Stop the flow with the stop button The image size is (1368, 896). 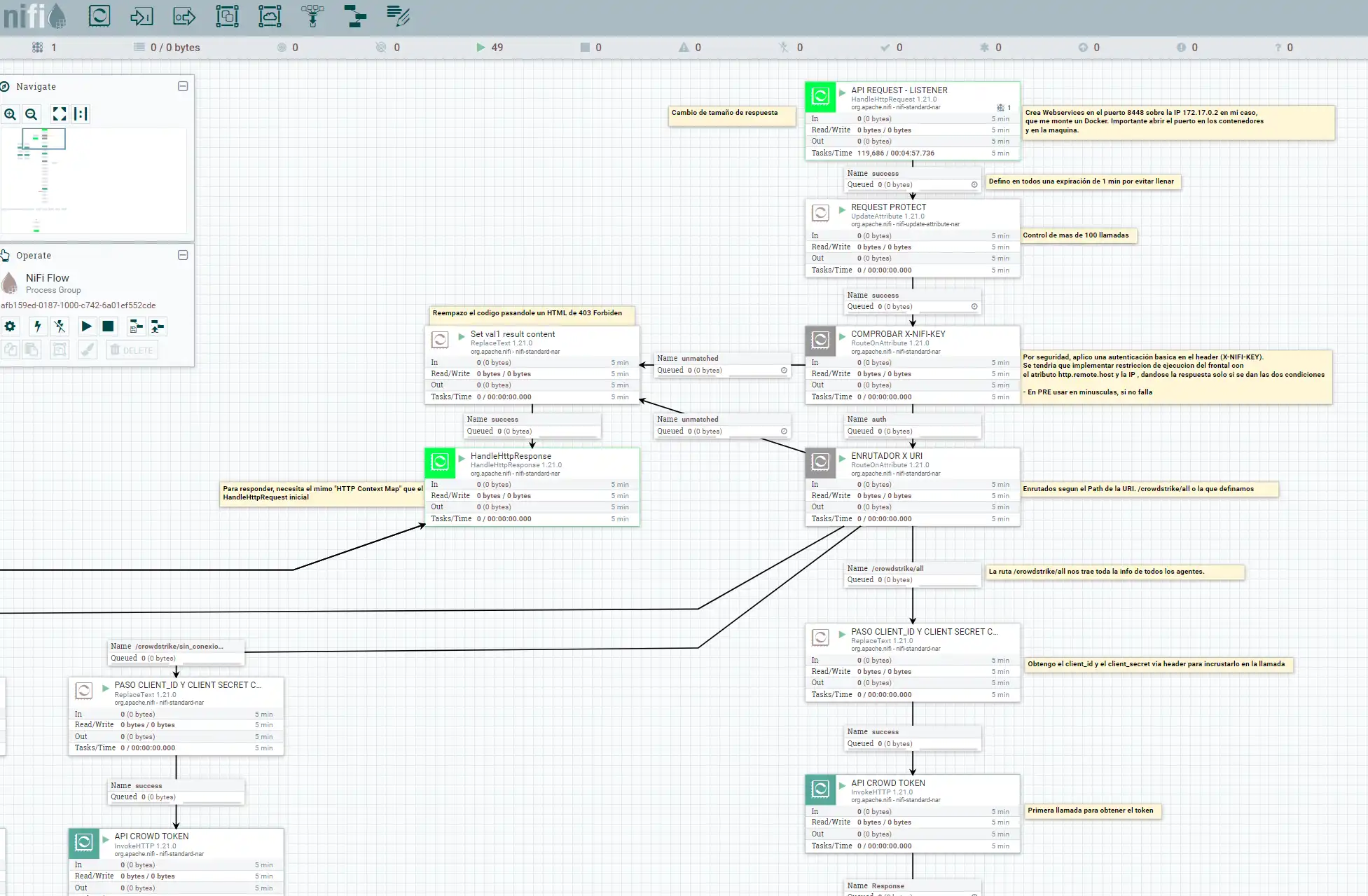tap(108, 326)
